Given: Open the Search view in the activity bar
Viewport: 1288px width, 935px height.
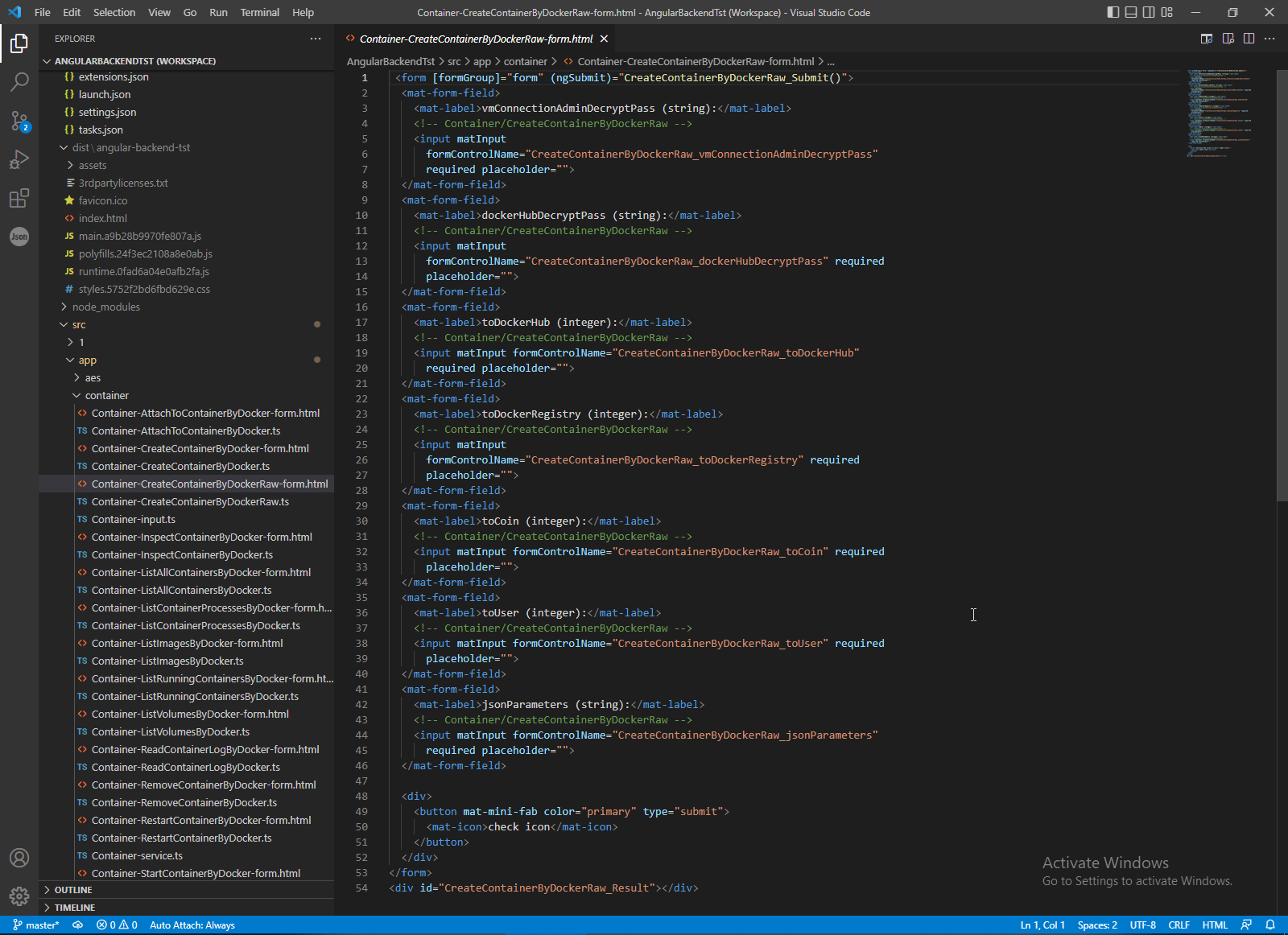Looking at the screenshot, I should [19, 82].
